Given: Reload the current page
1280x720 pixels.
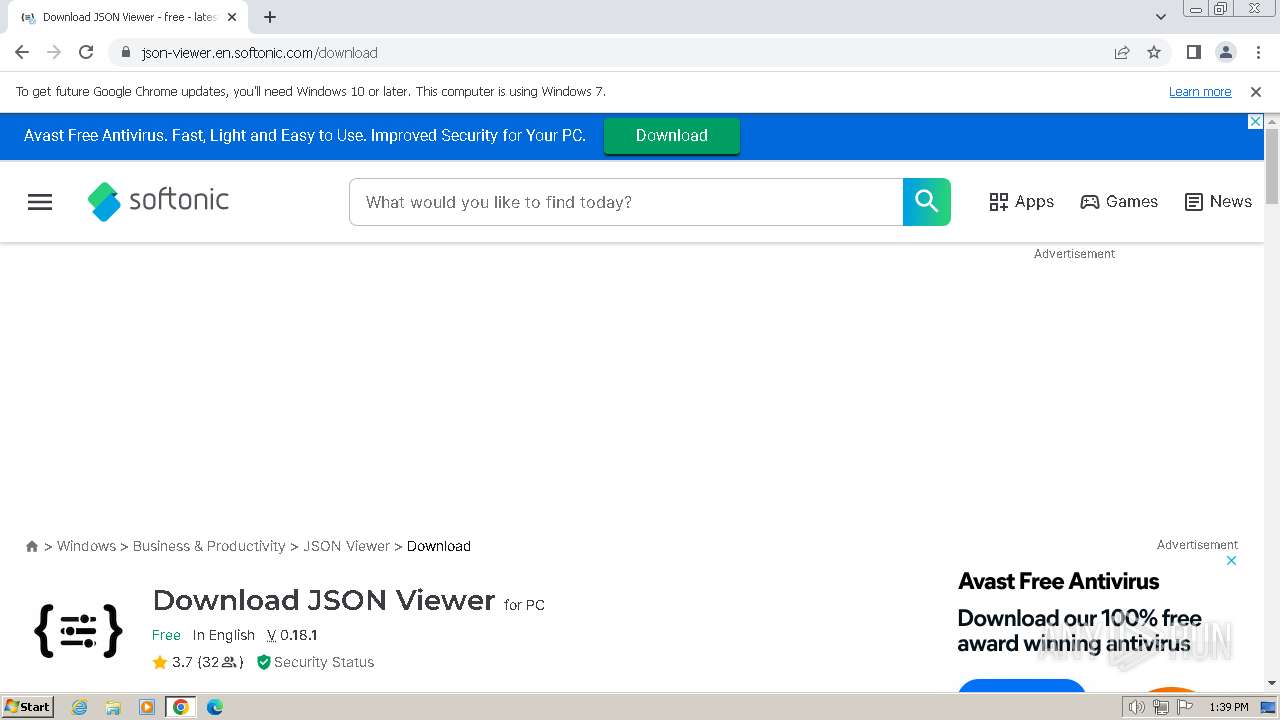Looking at the screenshot, I should point(86,52).
